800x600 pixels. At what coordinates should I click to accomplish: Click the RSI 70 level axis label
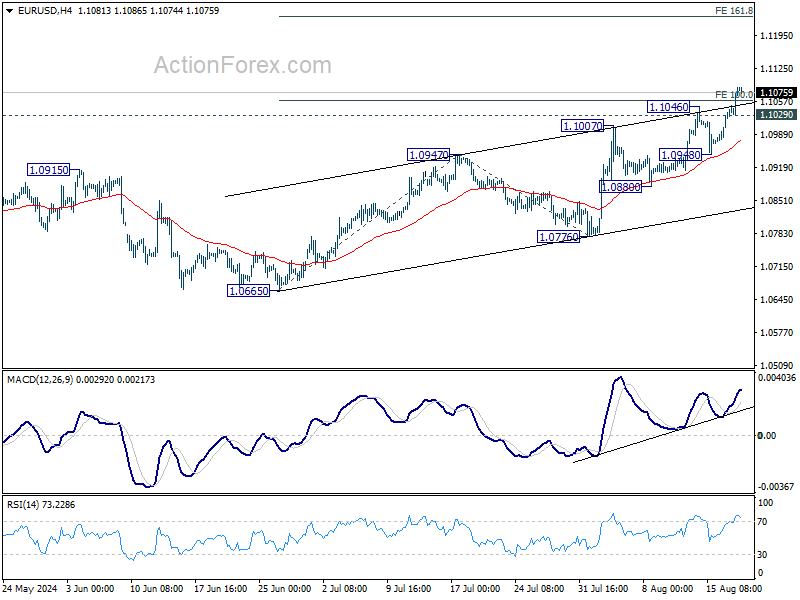click(x=762, y=522)
